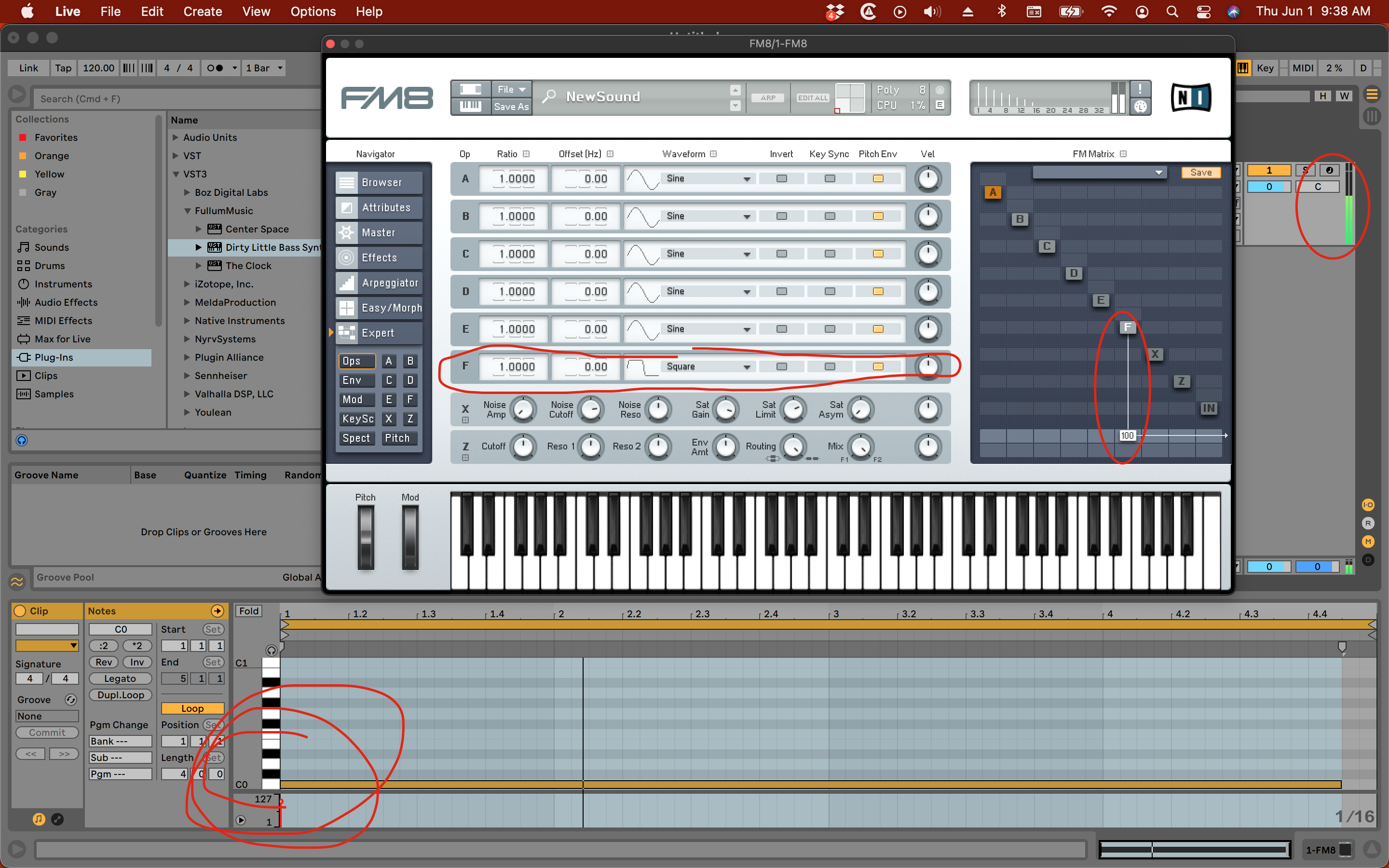This screenshot has height=868, width=1389.
Task: Toggle Pitch Env for operator E
Action: (x=878, y=329)
